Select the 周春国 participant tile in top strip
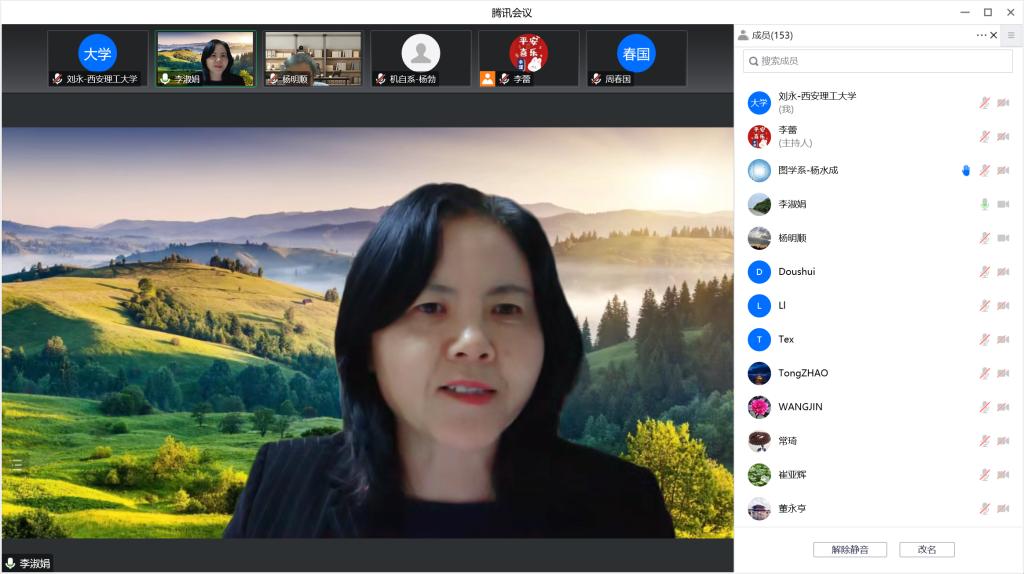Viewport: 1024px width, 574px height. [x=636, y=58]
